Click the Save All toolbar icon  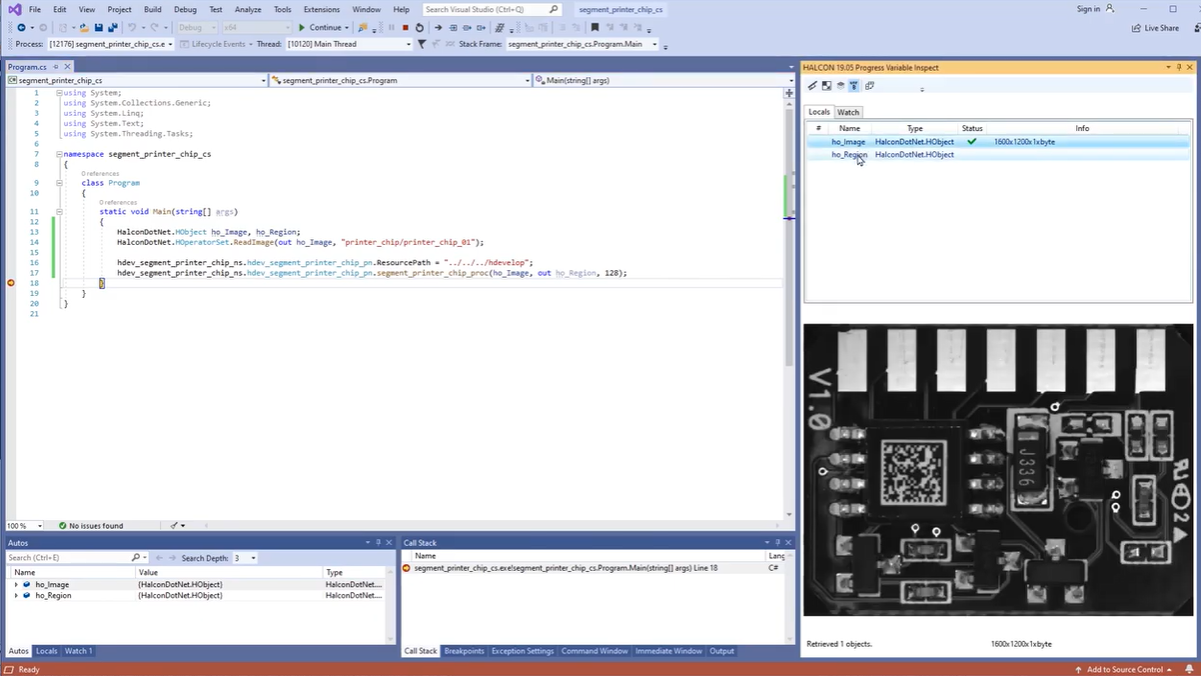(x=111, y=28)
